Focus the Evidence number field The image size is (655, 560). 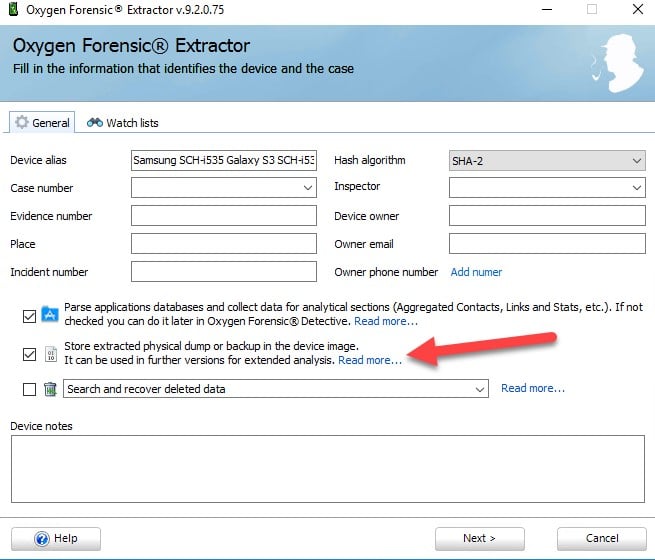click(223, 215)
